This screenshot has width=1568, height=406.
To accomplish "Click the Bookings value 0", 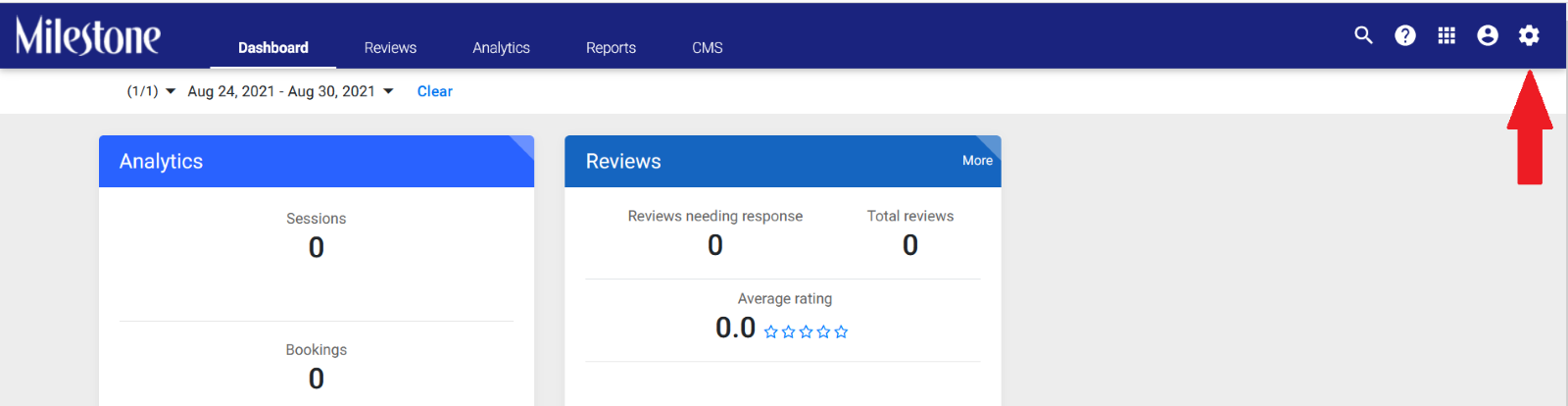I will [317, 379].
